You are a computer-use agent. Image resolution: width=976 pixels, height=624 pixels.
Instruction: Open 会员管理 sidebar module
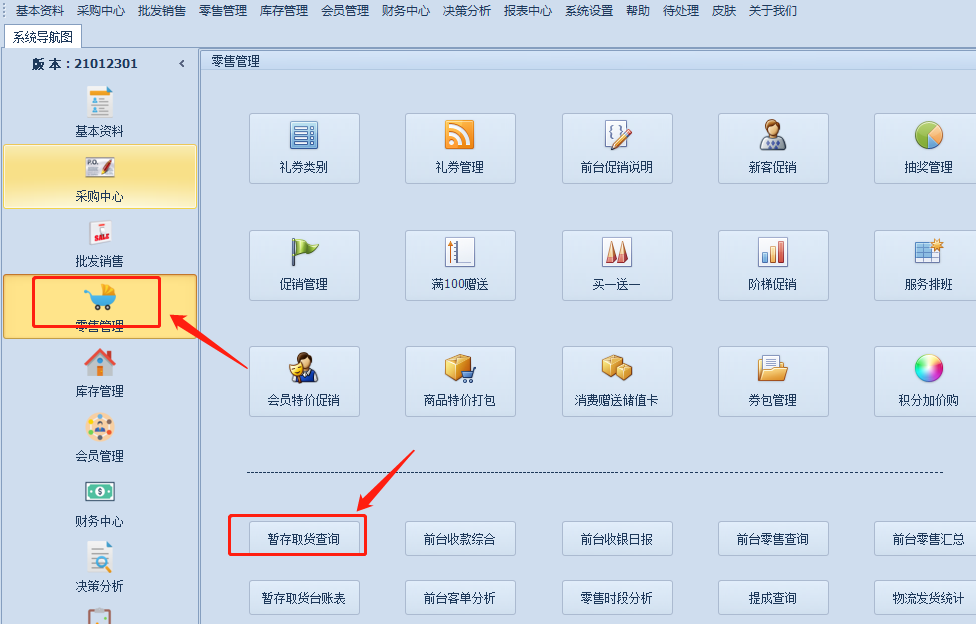point(100,437)
